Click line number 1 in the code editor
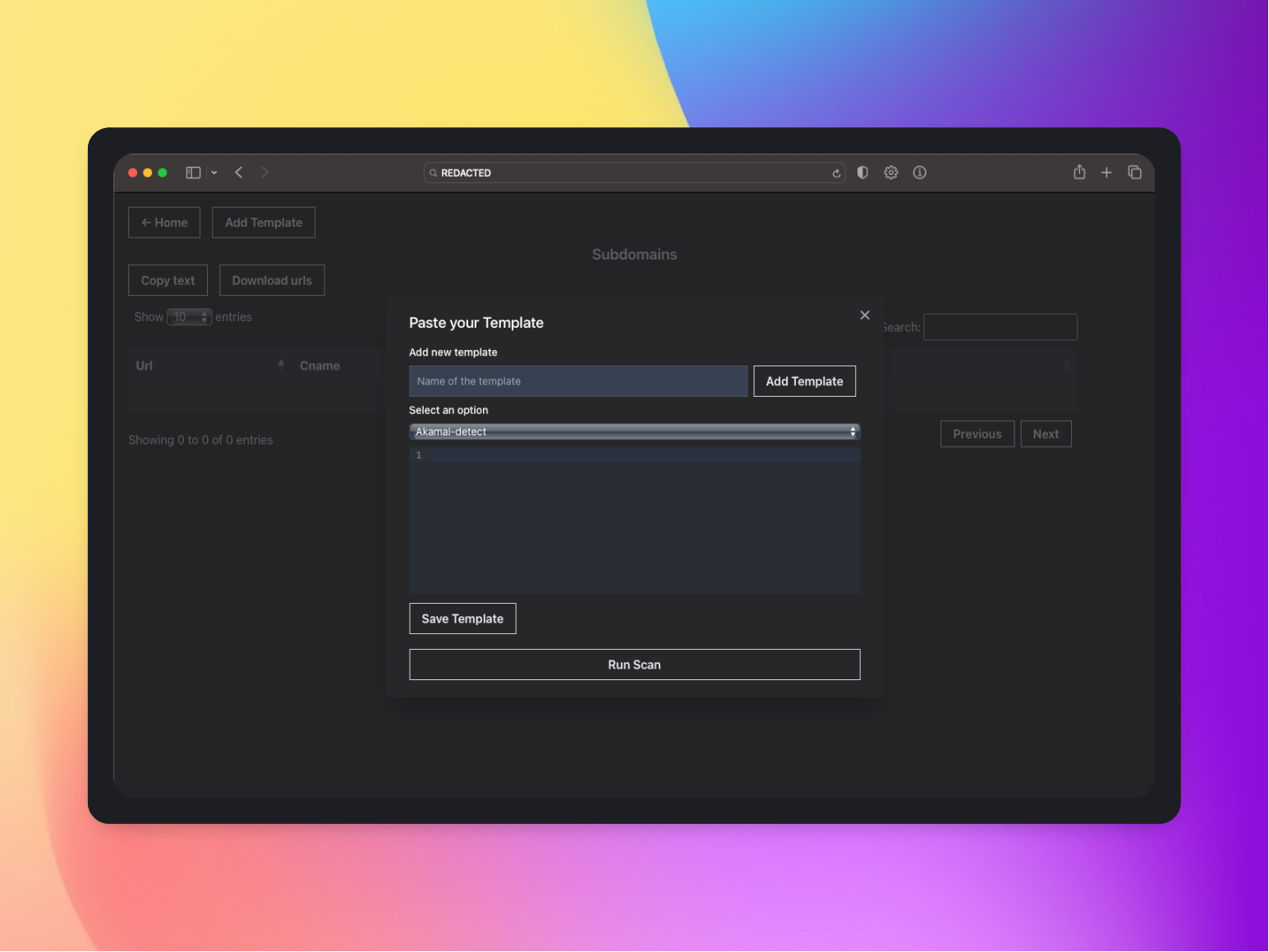1269x952 pixels. (419, 455)
